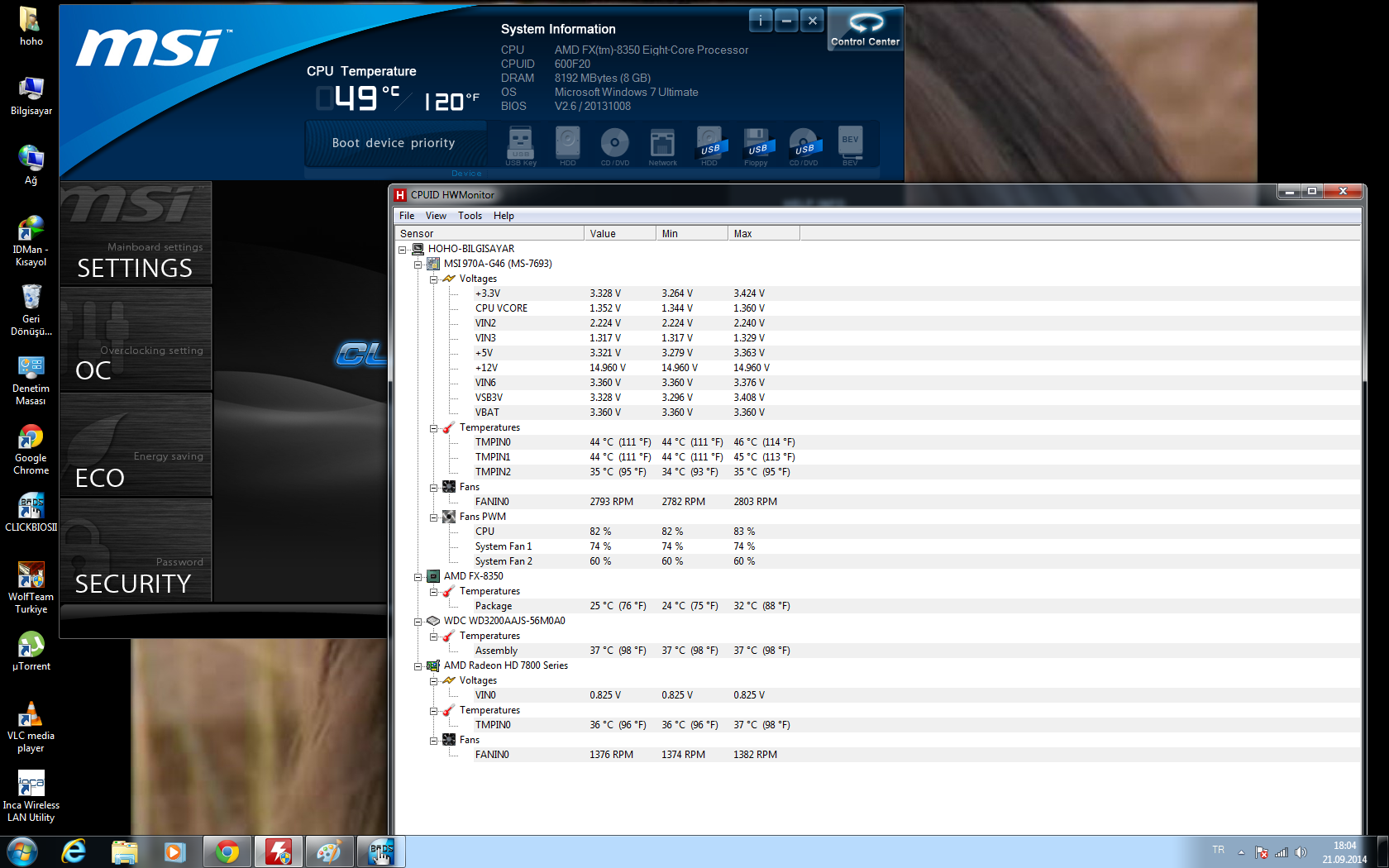This screenshot has height=868, width=1389.
Task: Click the Sensor column header
Action: point(489,233)
